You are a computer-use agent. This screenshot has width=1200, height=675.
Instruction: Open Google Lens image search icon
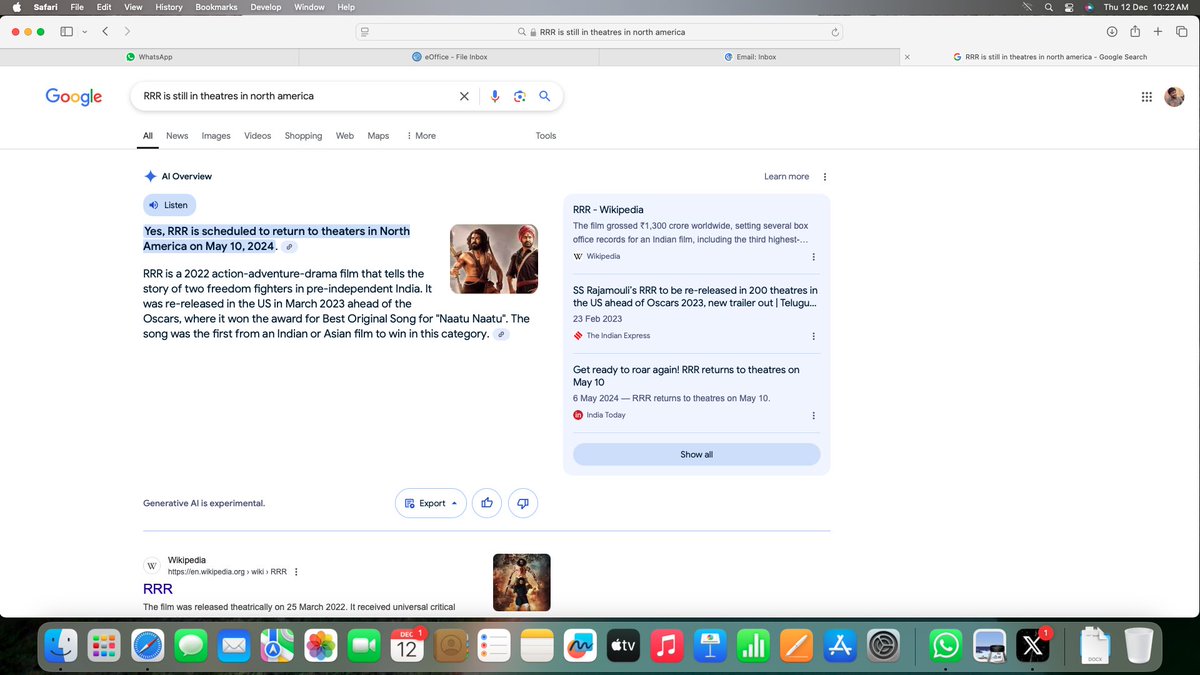[x=520, y=96]
